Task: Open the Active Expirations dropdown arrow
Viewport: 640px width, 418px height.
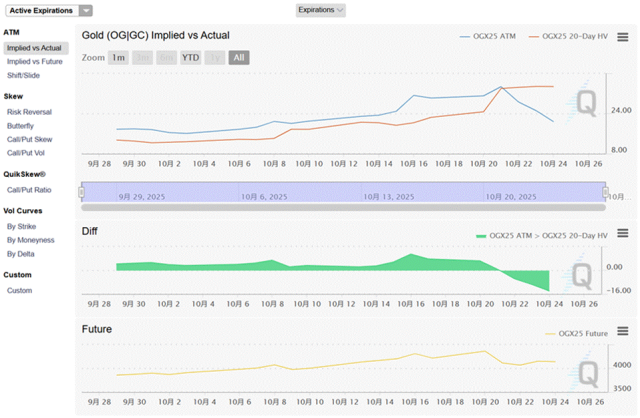Action: tap(85, 10)
